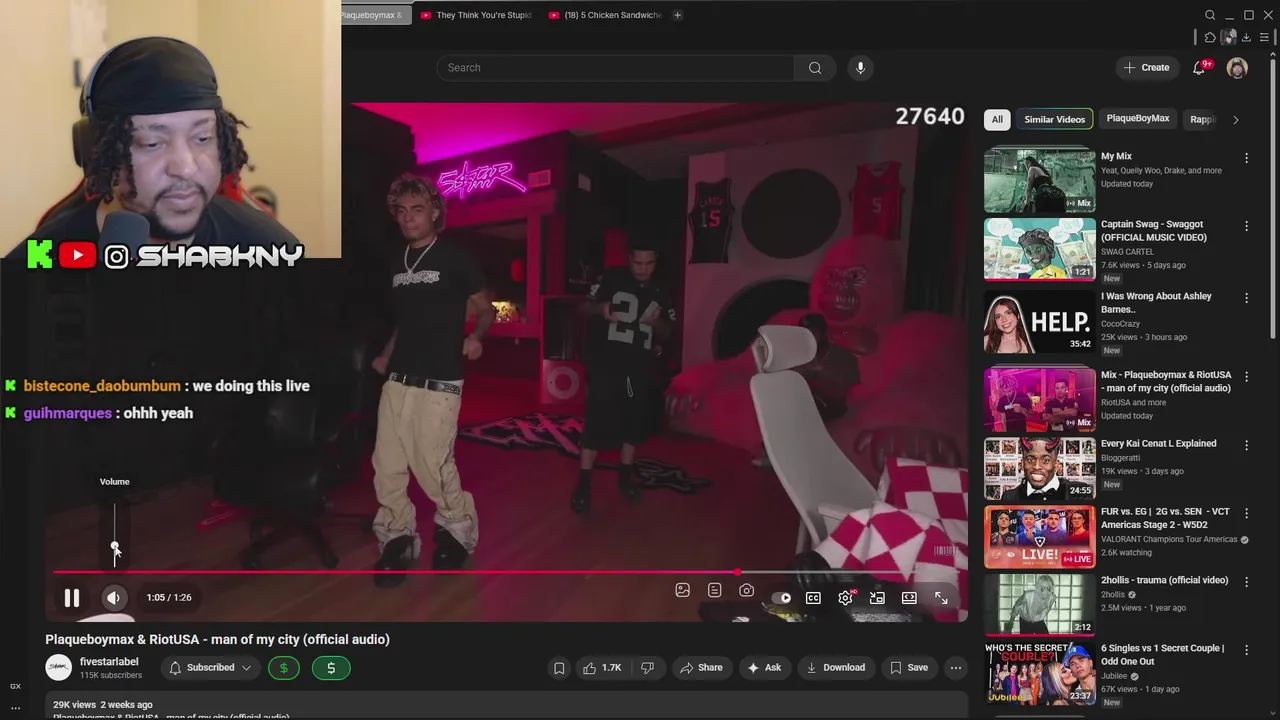Image resolution: width=1280 pixels, height=720 pixels.
Task: Open the browser tab search magnifier
Action: (x=1210, y=15)
